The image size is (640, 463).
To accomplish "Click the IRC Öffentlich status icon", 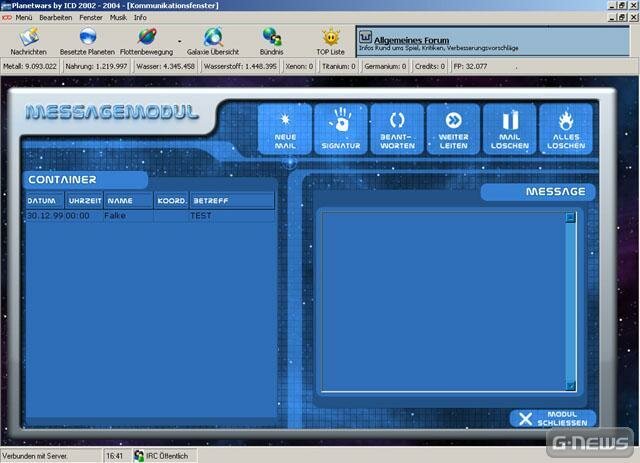I will coord(139,456).
